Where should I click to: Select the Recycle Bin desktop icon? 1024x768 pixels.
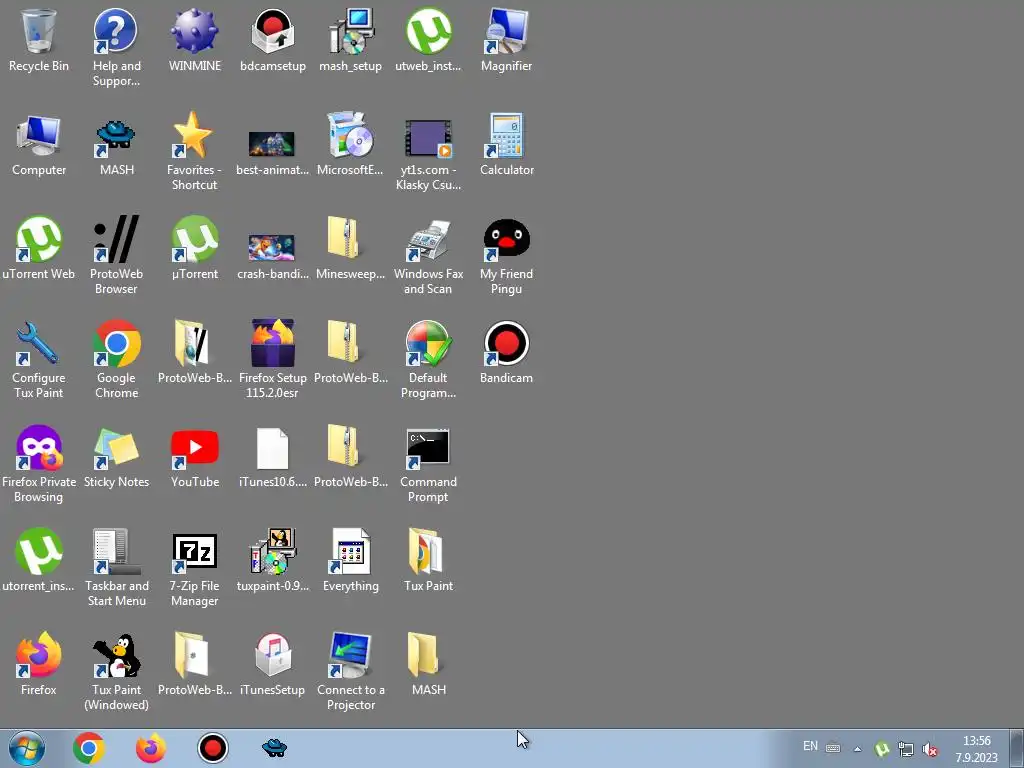click(x=39, y=31)
